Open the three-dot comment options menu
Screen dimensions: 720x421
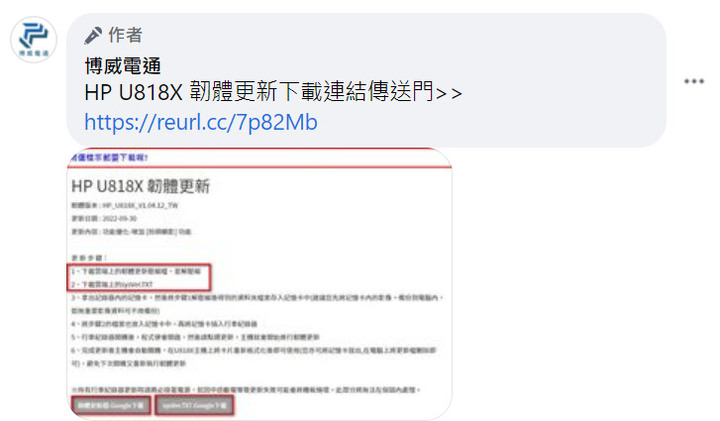(x=694, y=81)
